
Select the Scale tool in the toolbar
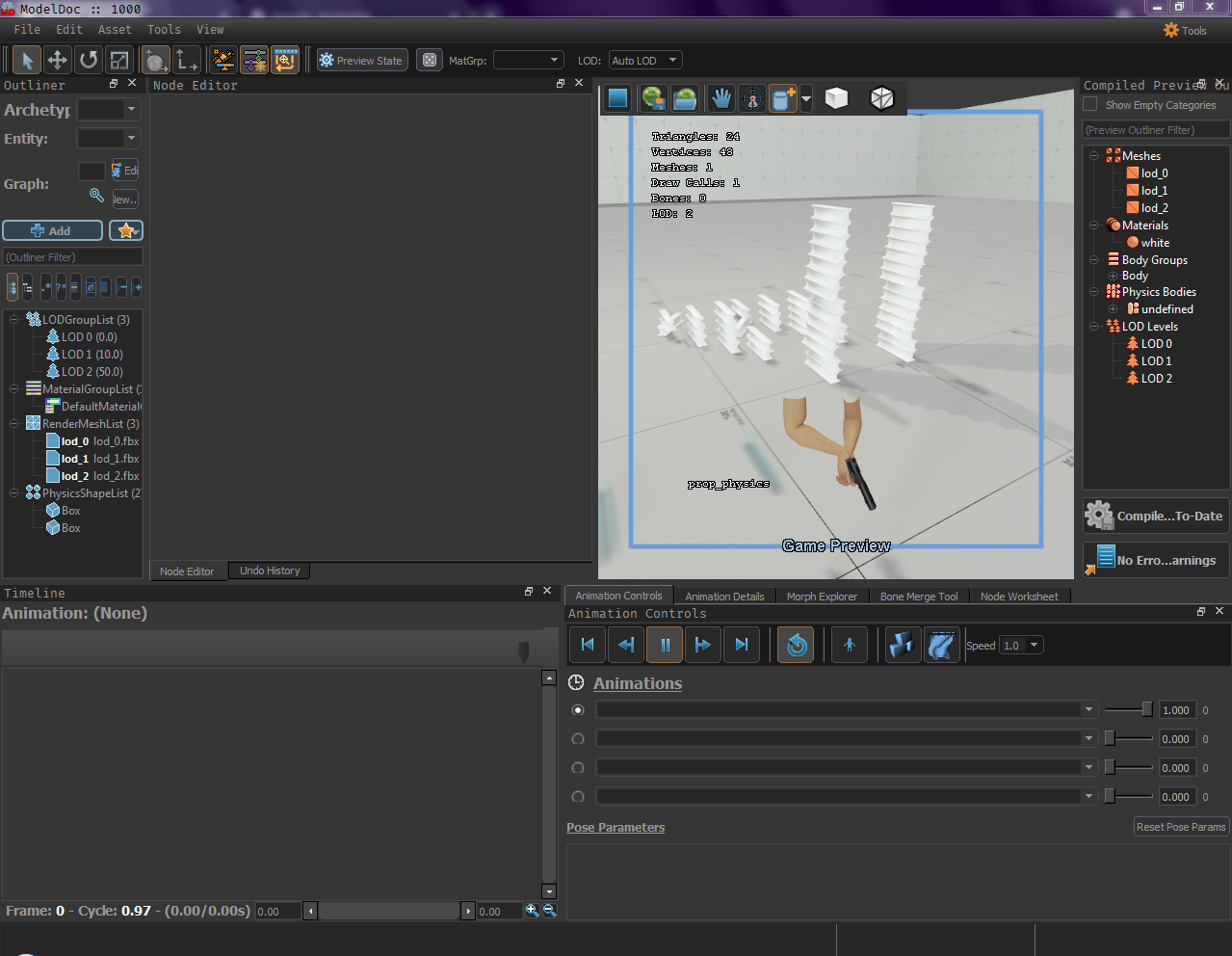pos(118,60)
